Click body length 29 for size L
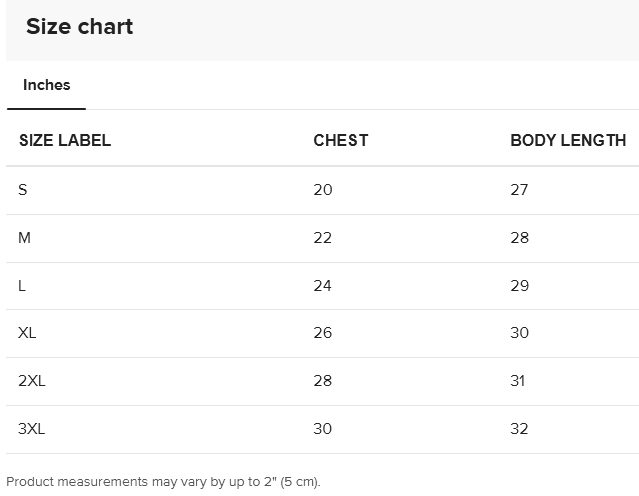The image size is (639, 496). (x=519, y=286)
